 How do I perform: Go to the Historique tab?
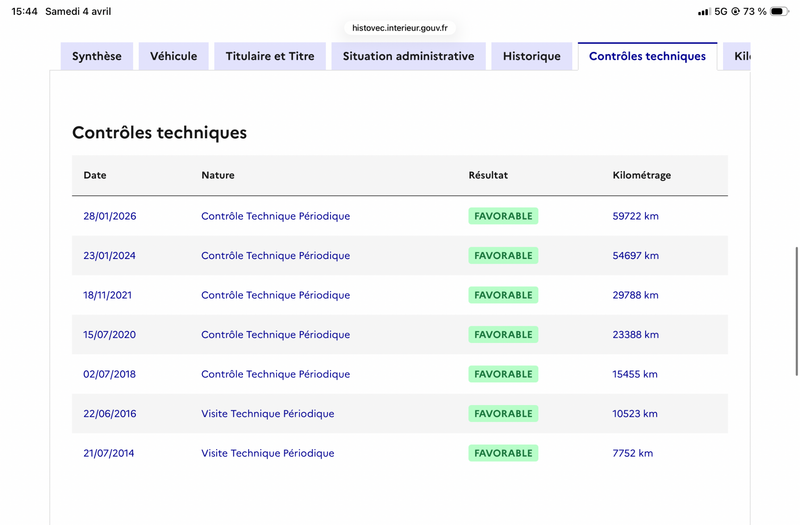(x=532, y=56)
